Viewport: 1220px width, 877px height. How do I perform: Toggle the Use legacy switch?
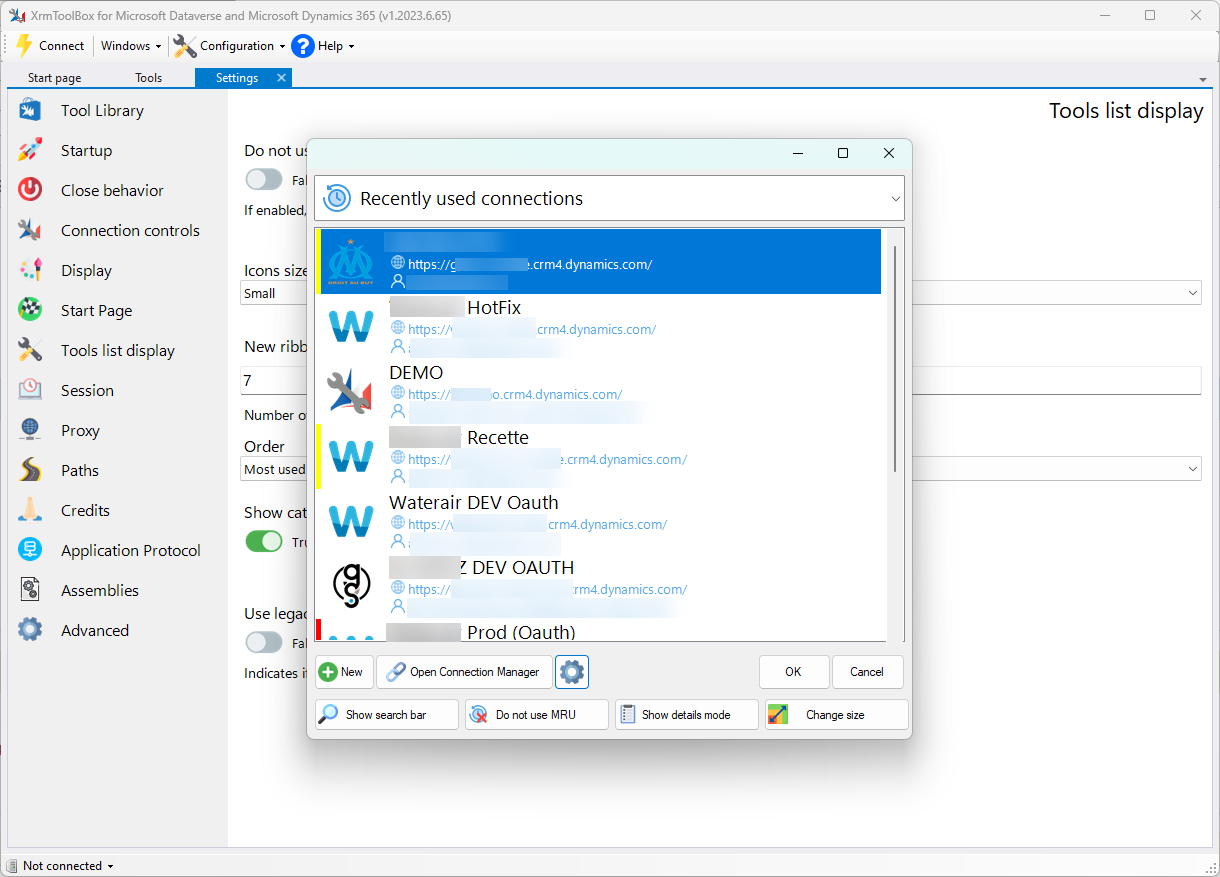[264, 642]
